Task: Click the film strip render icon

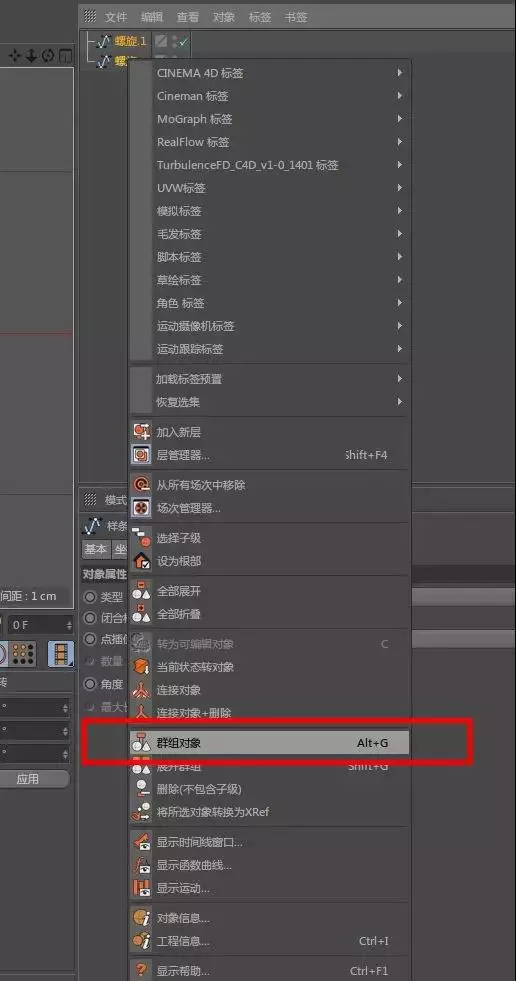Action: (x=62, y=653)
